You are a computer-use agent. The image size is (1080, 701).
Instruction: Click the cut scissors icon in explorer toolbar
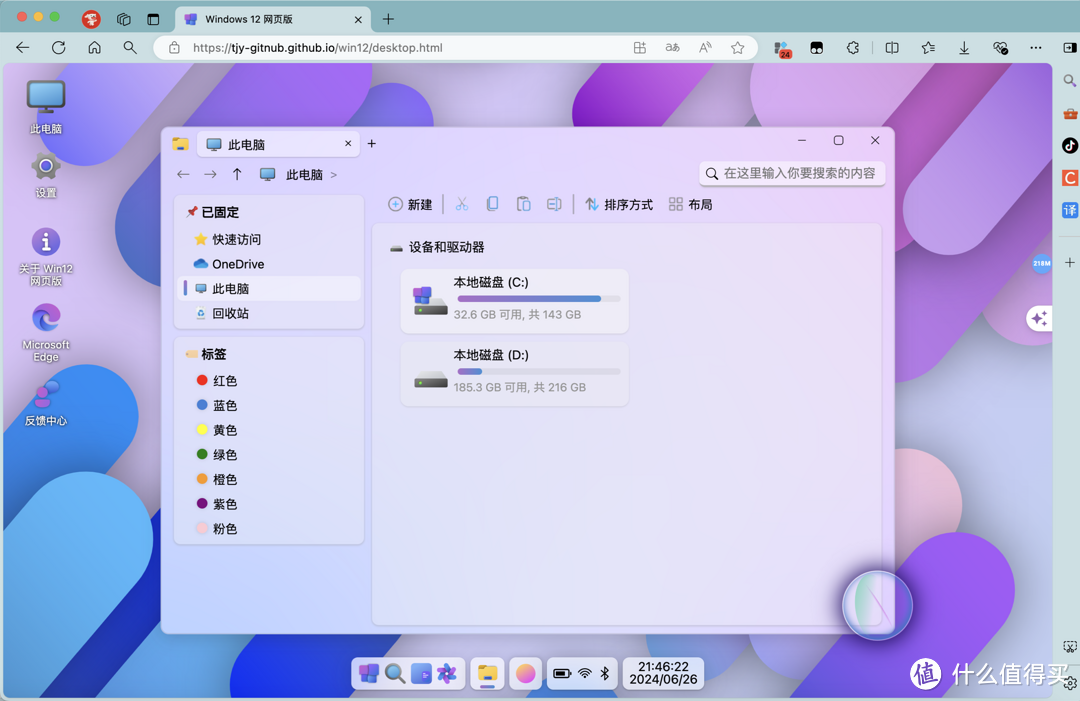[461, 205]
